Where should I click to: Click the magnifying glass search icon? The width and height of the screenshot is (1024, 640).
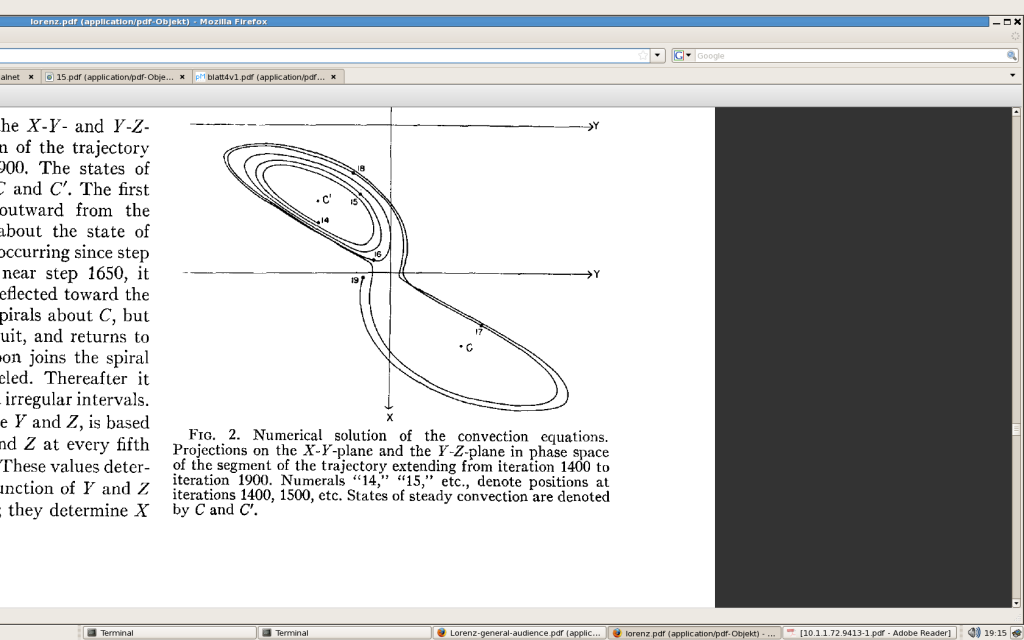[x=1011, y=56]
